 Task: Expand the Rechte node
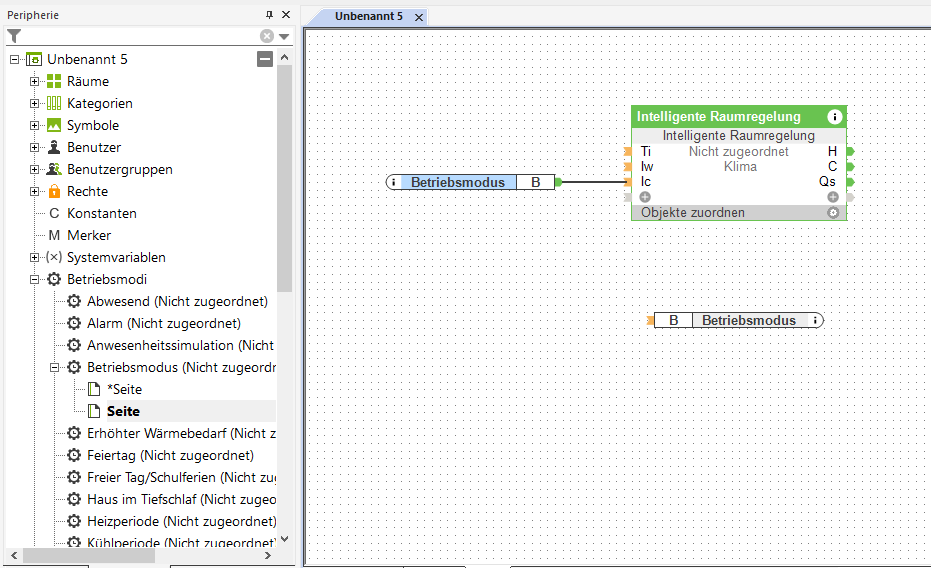click(x=34, y=191)
